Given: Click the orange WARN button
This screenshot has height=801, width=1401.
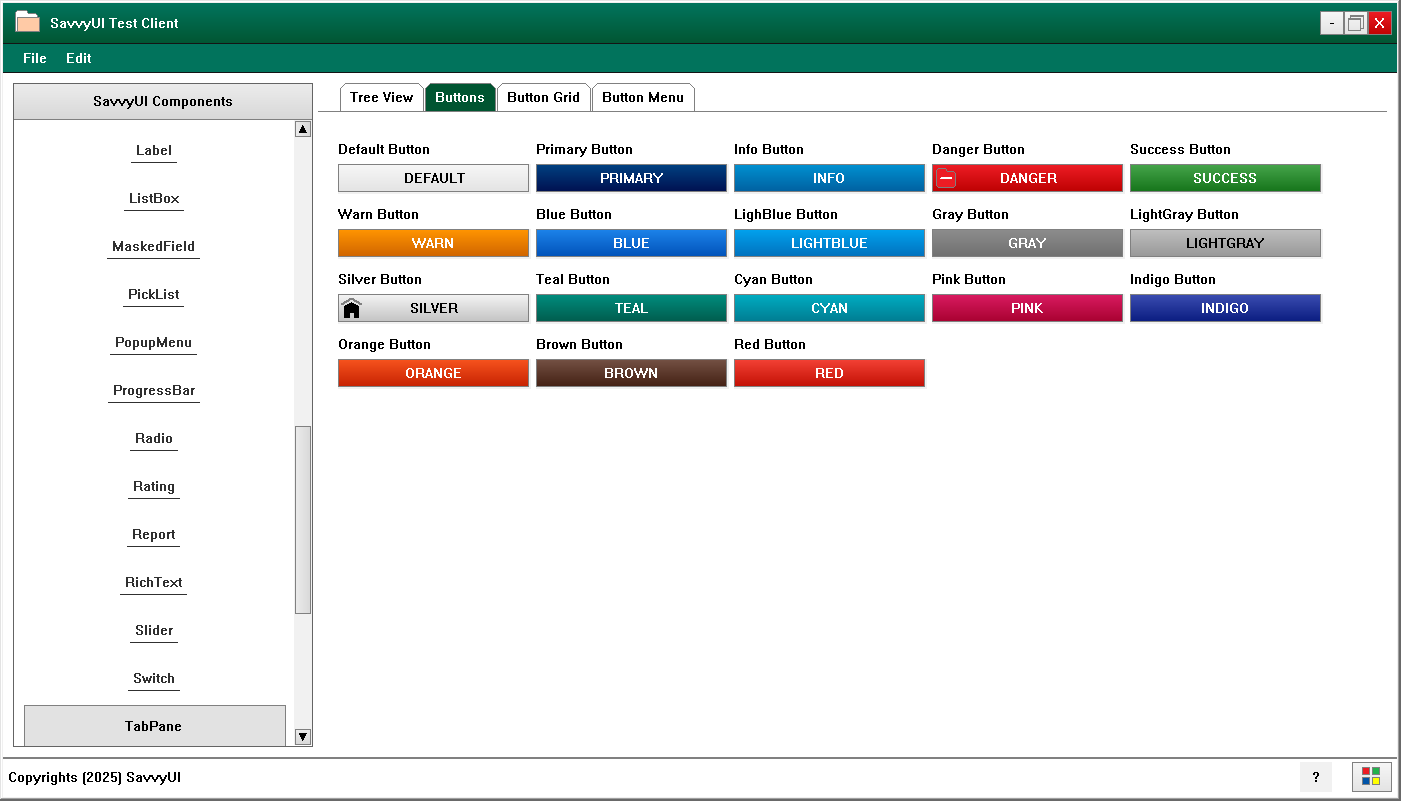Looking at the screenshot, I should click(x=433, y=243).
